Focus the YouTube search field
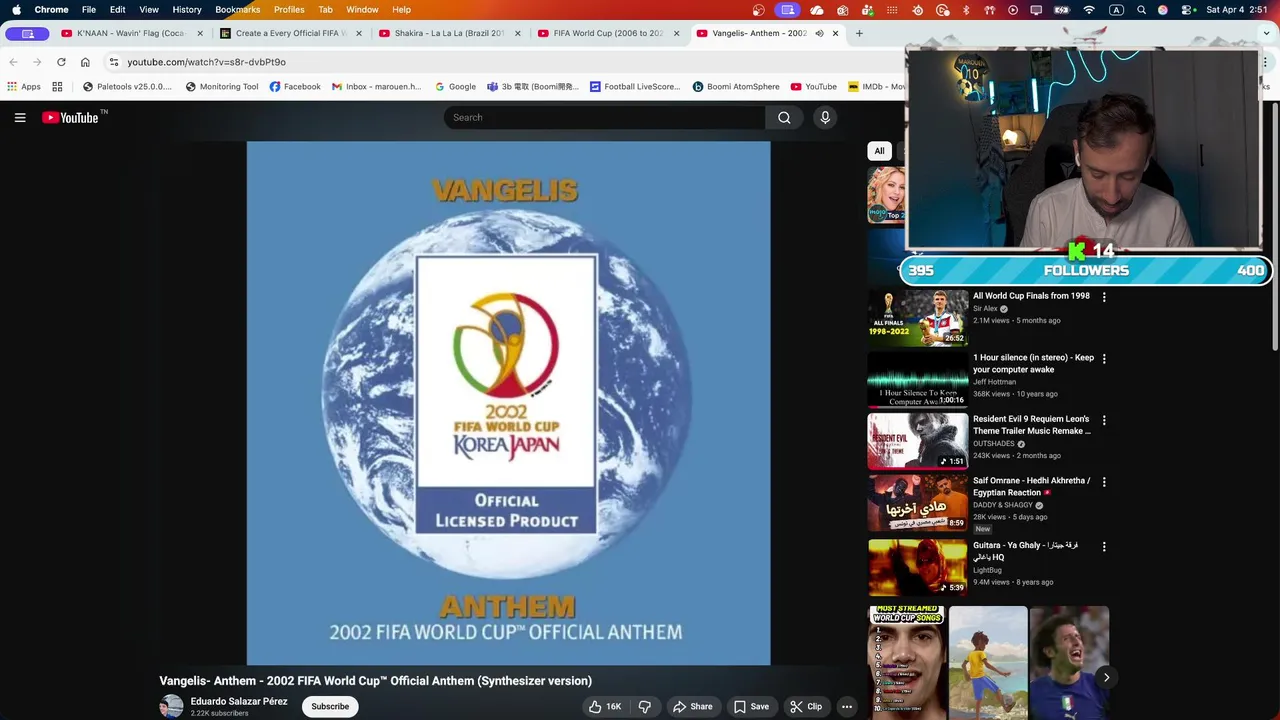 pyautogui.click(x=605, y=118)
